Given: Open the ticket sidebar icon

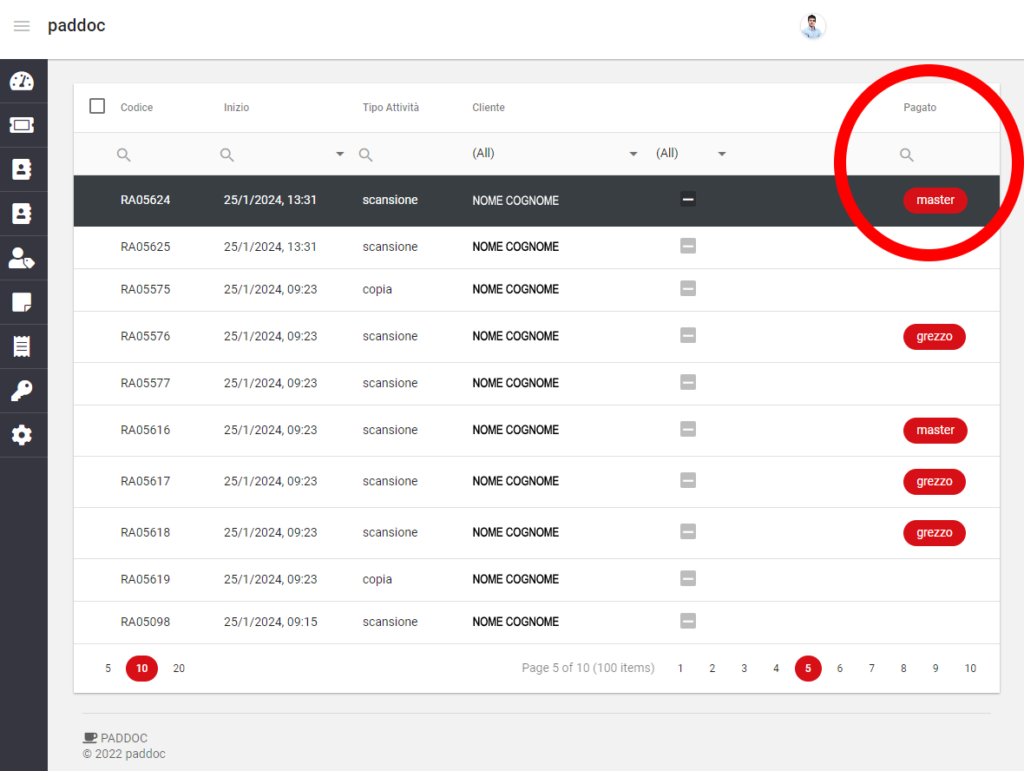Looking at the screenshot, I should pyautogui.click(x=22, y=125).
